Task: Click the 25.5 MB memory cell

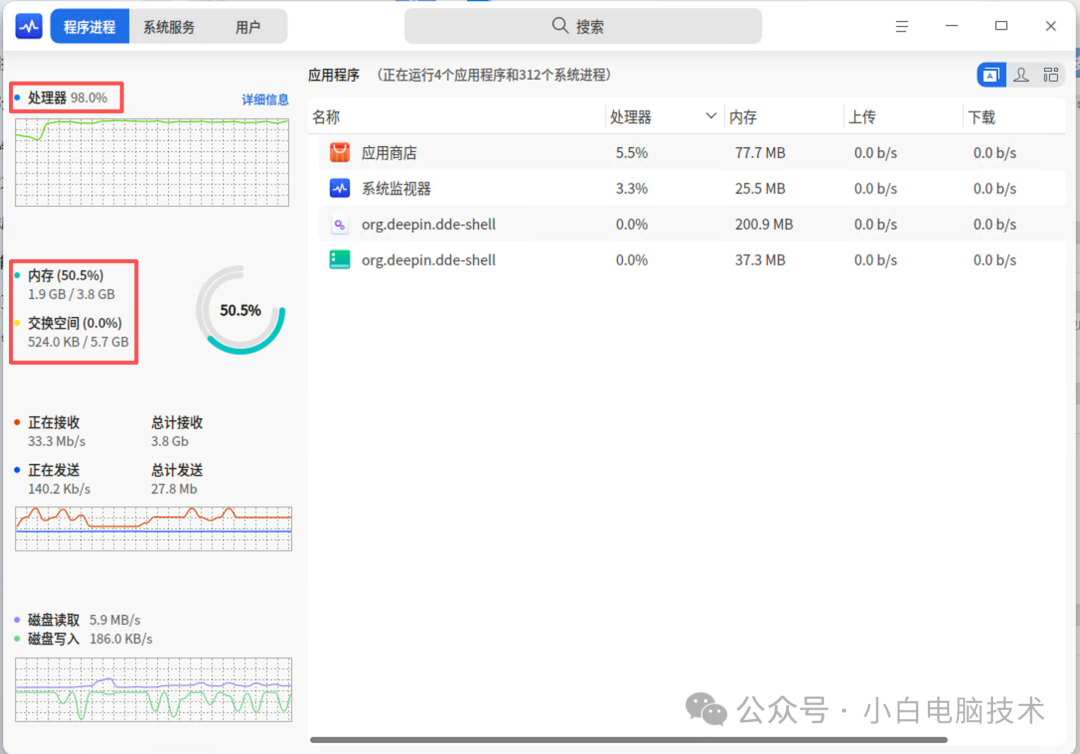Action: pos(760,189)
